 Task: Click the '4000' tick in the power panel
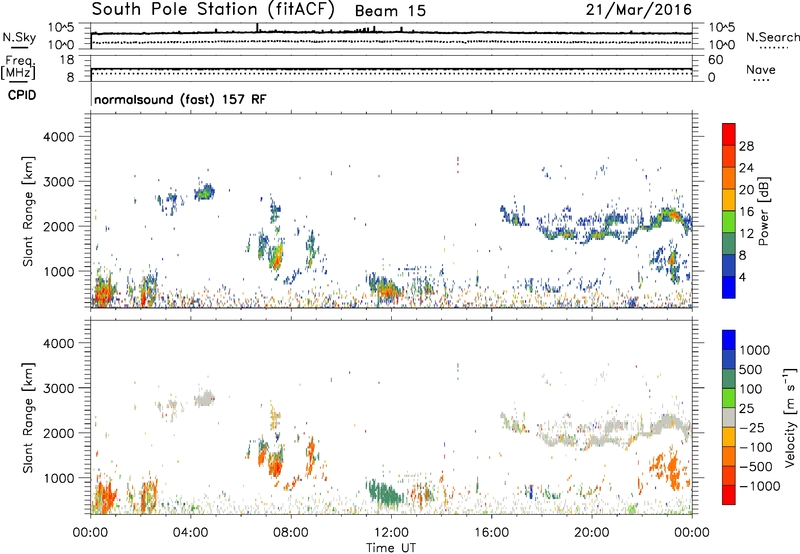tap(58, 137)
